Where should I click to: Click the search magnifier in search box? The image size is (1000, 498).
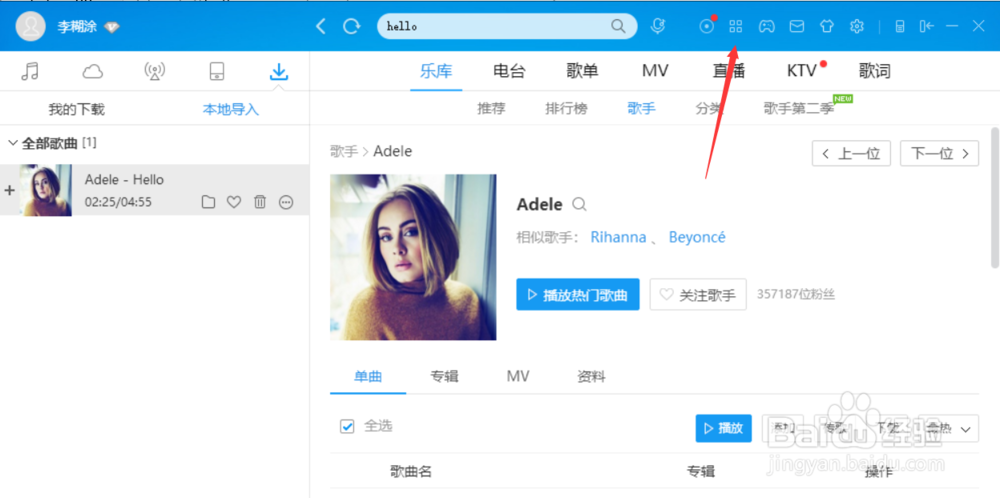[x=618, y=26]
